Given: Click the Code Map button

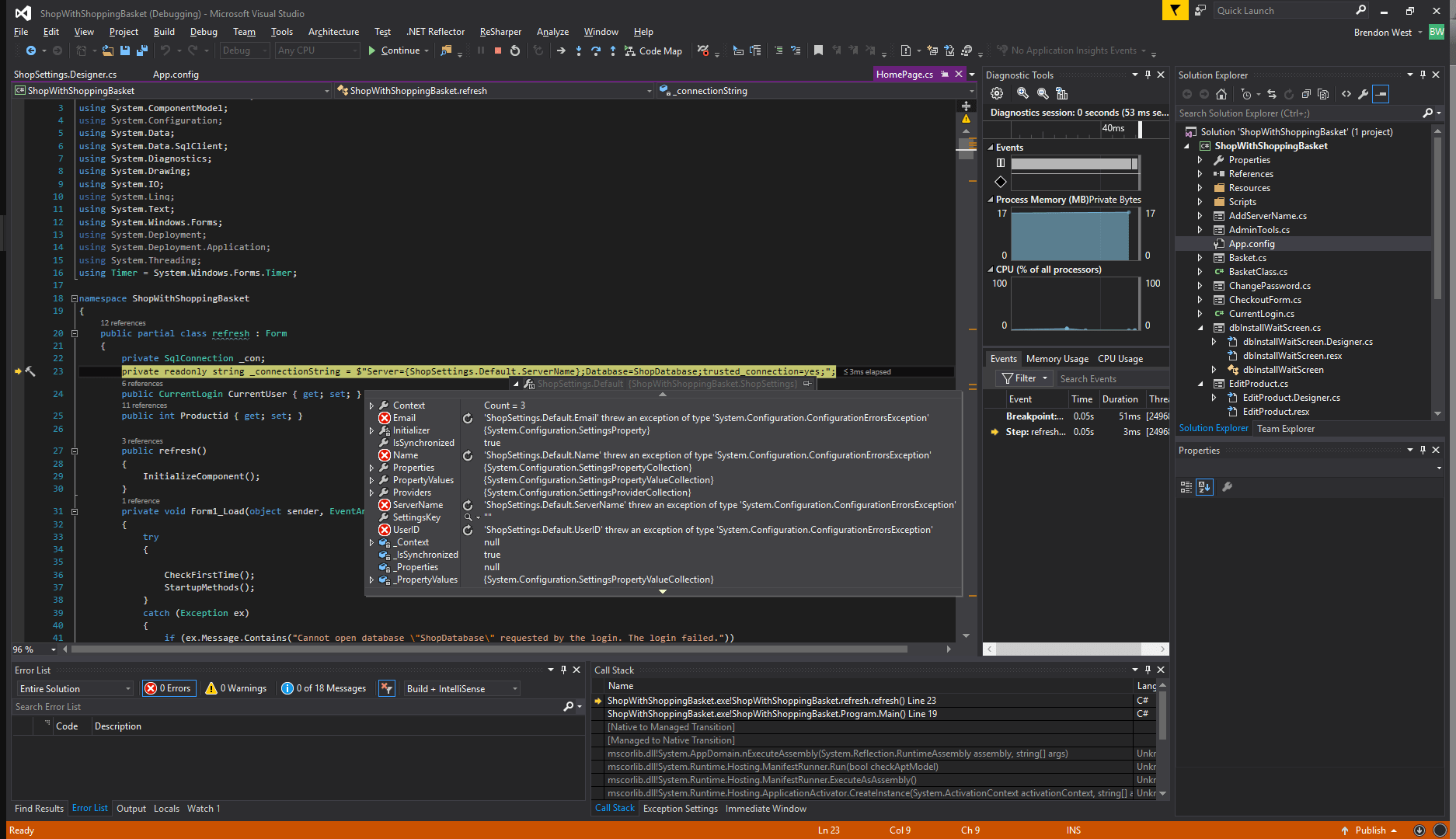Looking at the screenshot, I should [x=653, y=50].
